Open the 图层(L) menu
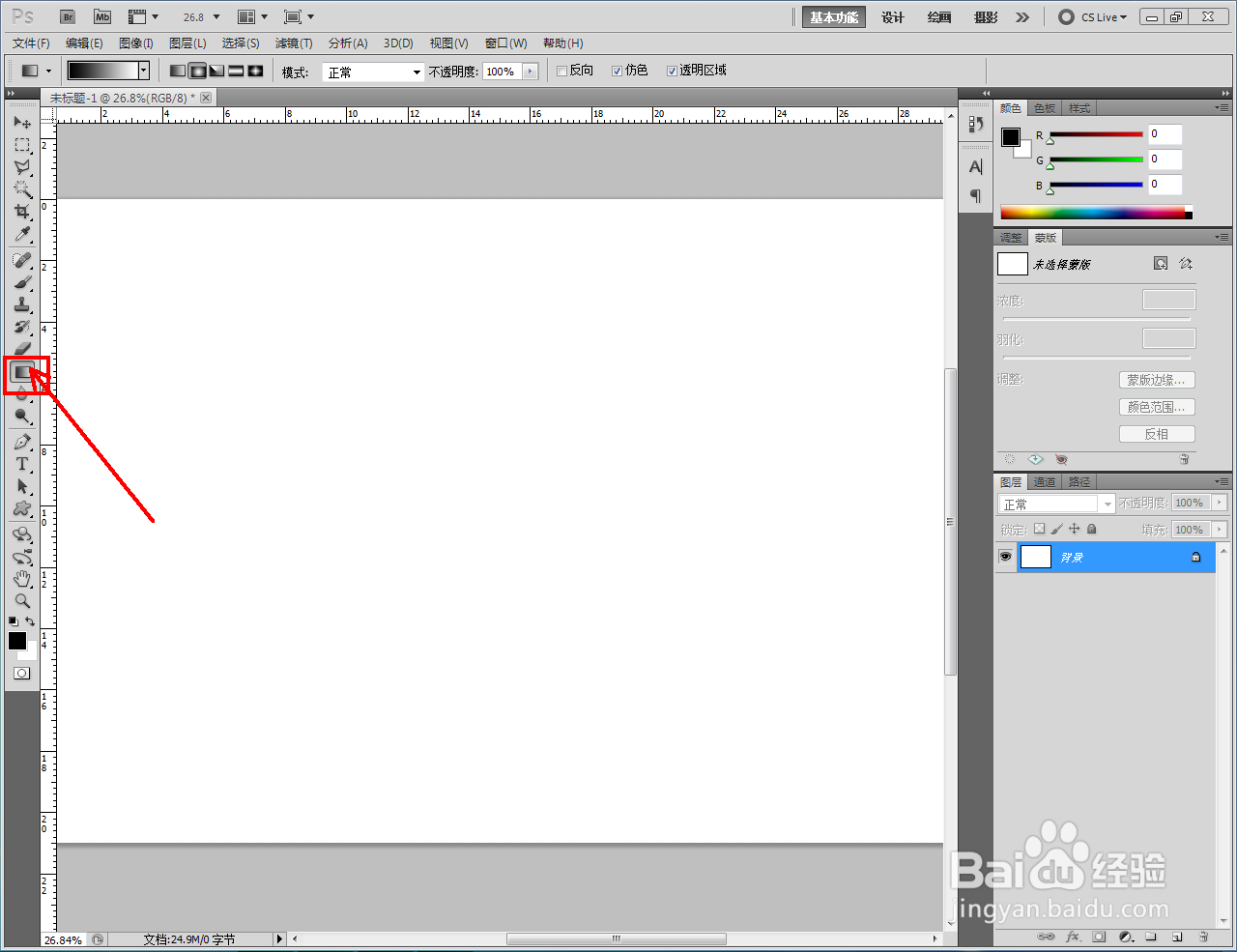Screen dimensions: 1237x952 point(187,43)
